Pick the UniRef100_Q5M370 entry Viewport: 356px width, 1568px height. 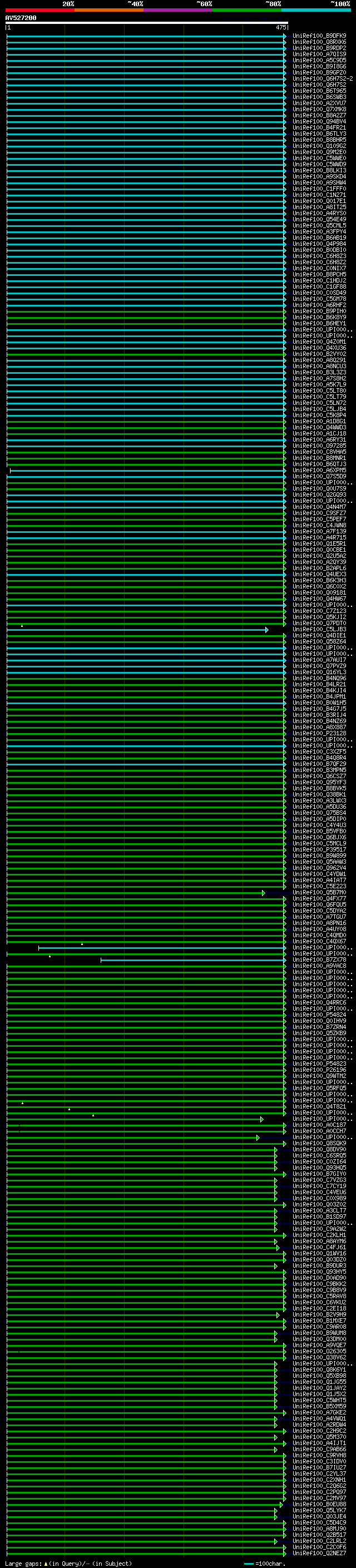click(319, 1437)
